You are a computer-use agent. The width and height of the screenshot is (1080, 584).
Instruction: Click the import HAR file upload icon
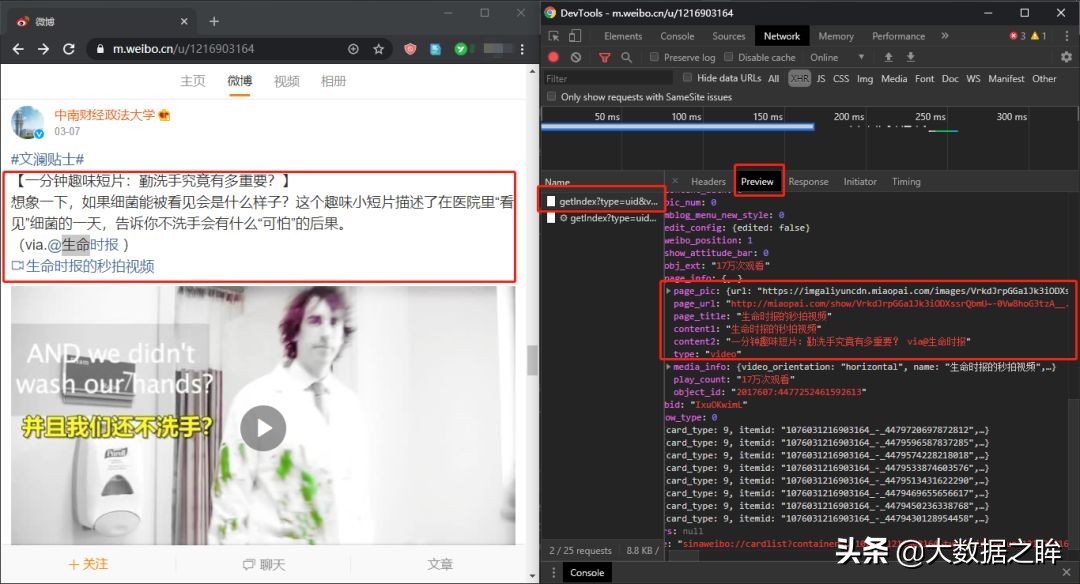click(888, 57)
